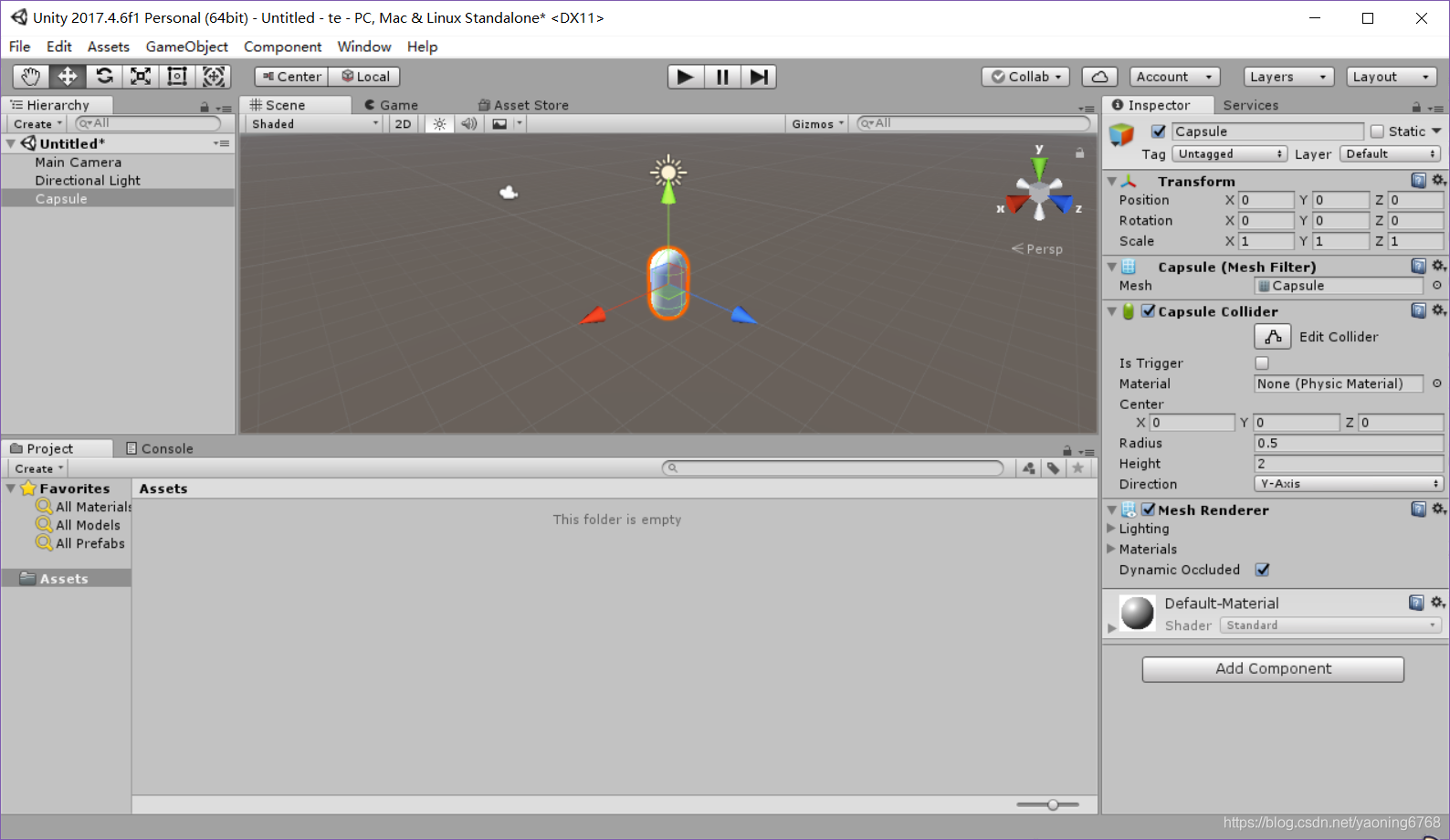Open the Account dropdown
Viewport: 1450px width, 840px height.
[1175, 77]
